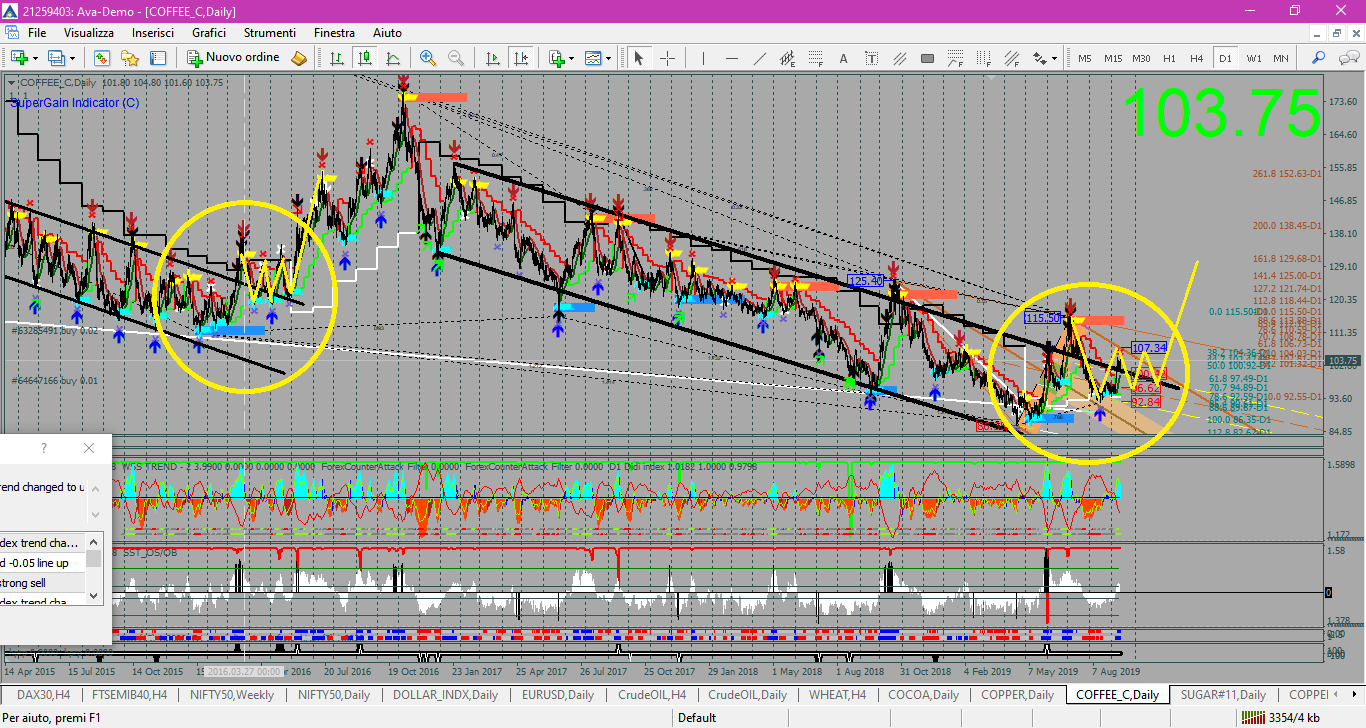
Task: Open the Strumenti menu
Action: (270, 33)
